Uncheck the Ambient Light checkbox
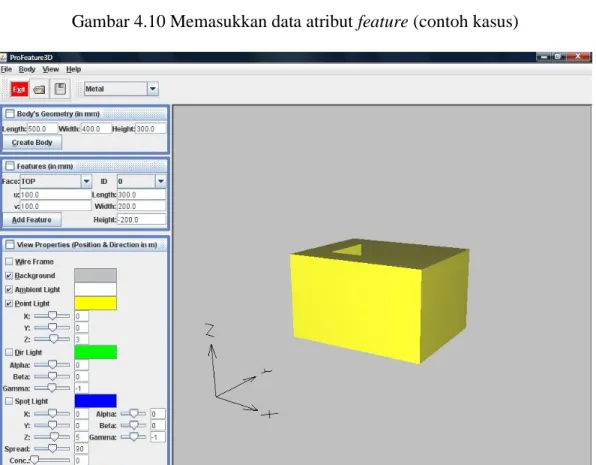 (9, 289)
